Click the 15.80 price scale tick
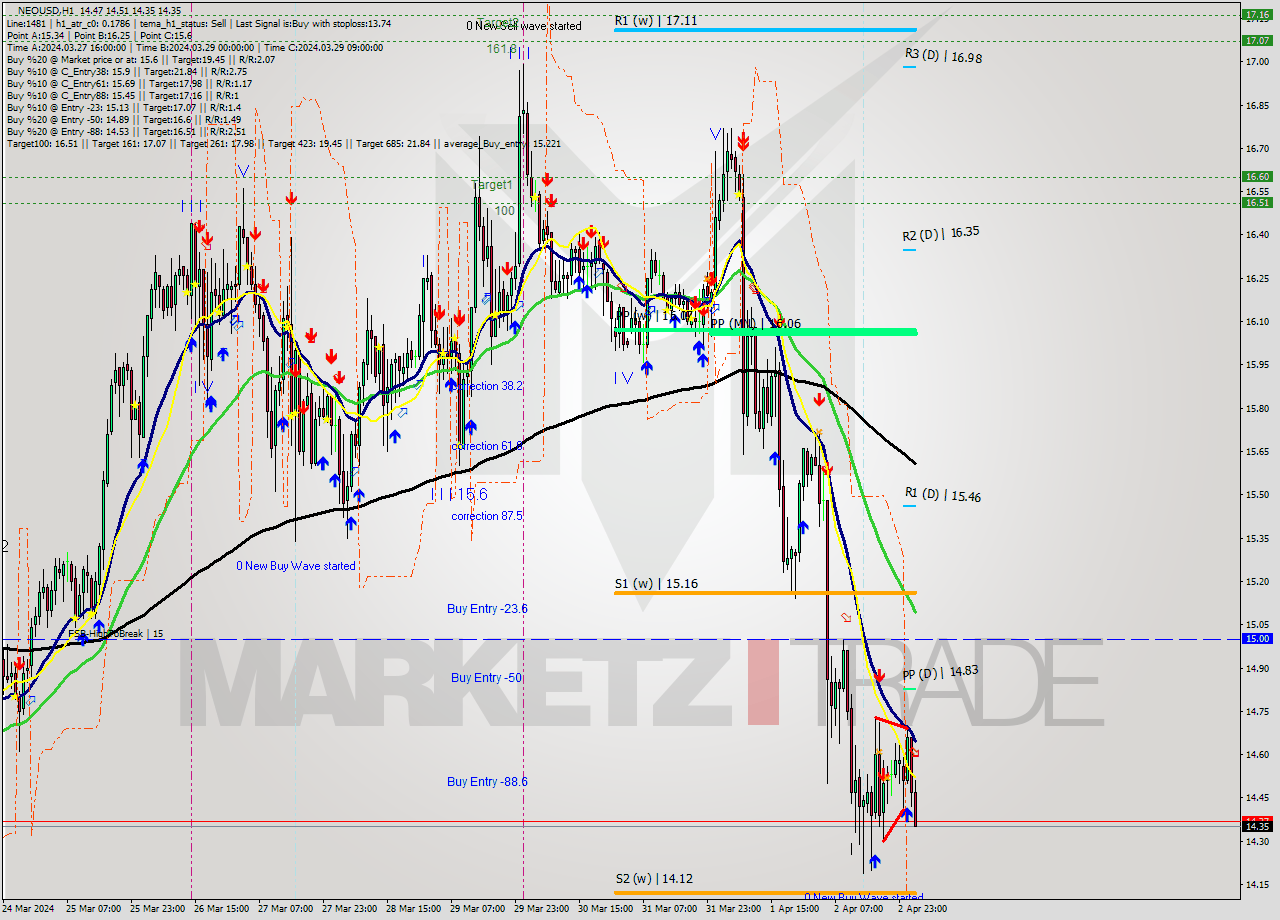1280x920 pixels. [1256, 408]
